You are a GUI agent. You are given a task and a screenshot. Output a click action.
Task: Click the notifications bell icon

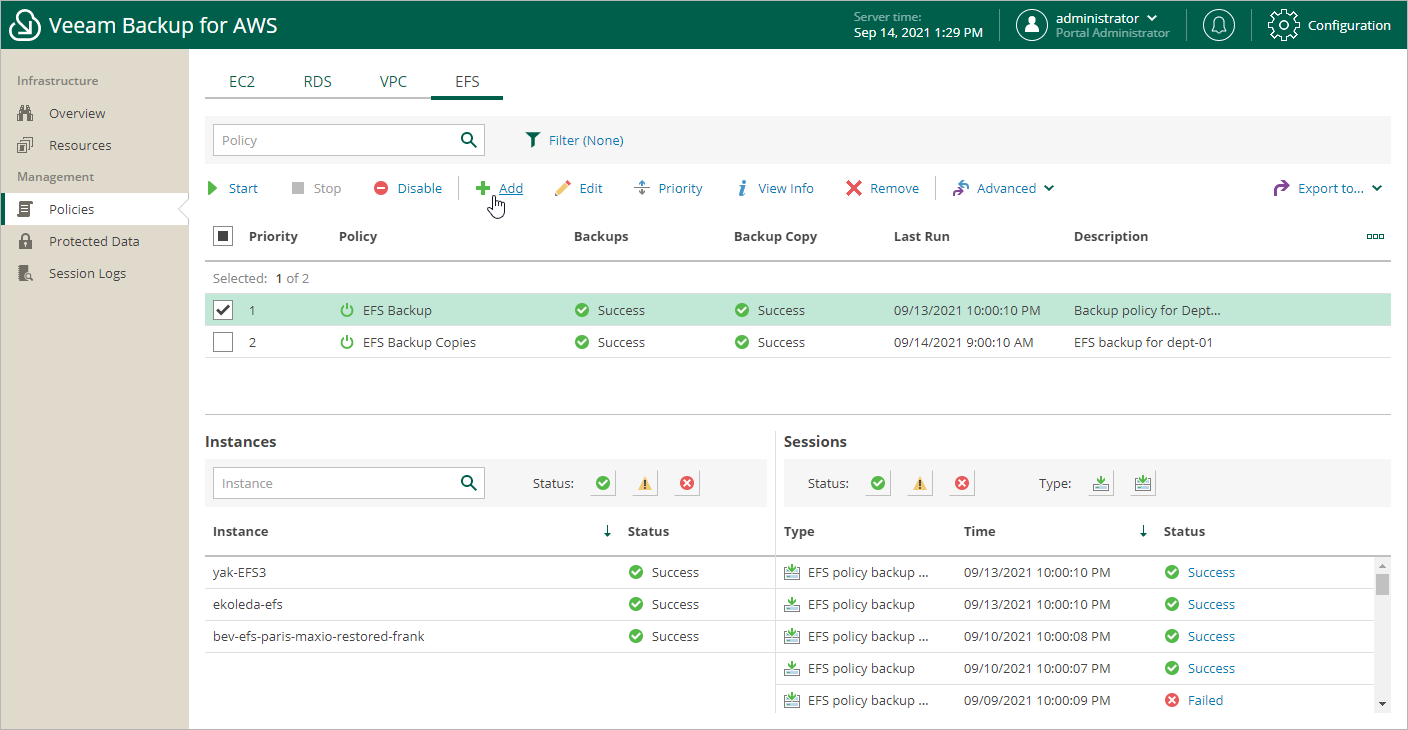click(1218, 25)
